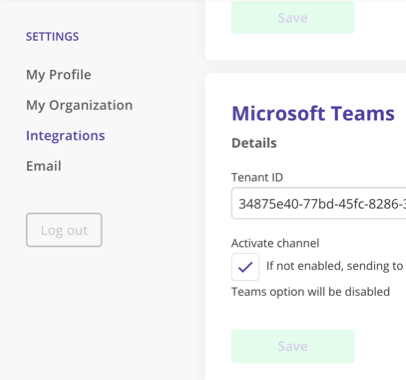Click the 'Teams option will be disabled' text
Viewport: 406px width, 380px height.
310,292
